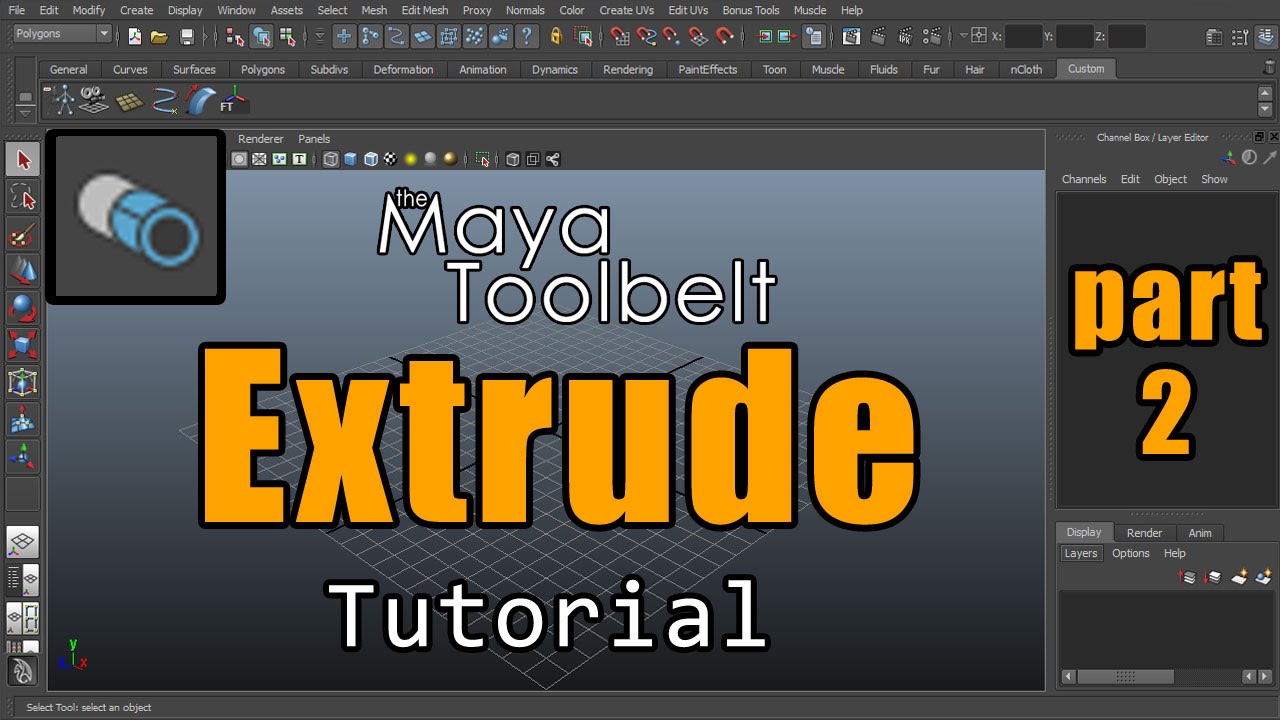Activate the Move tool cone icon
1280x720 pixels.
(x=23, y=271)
